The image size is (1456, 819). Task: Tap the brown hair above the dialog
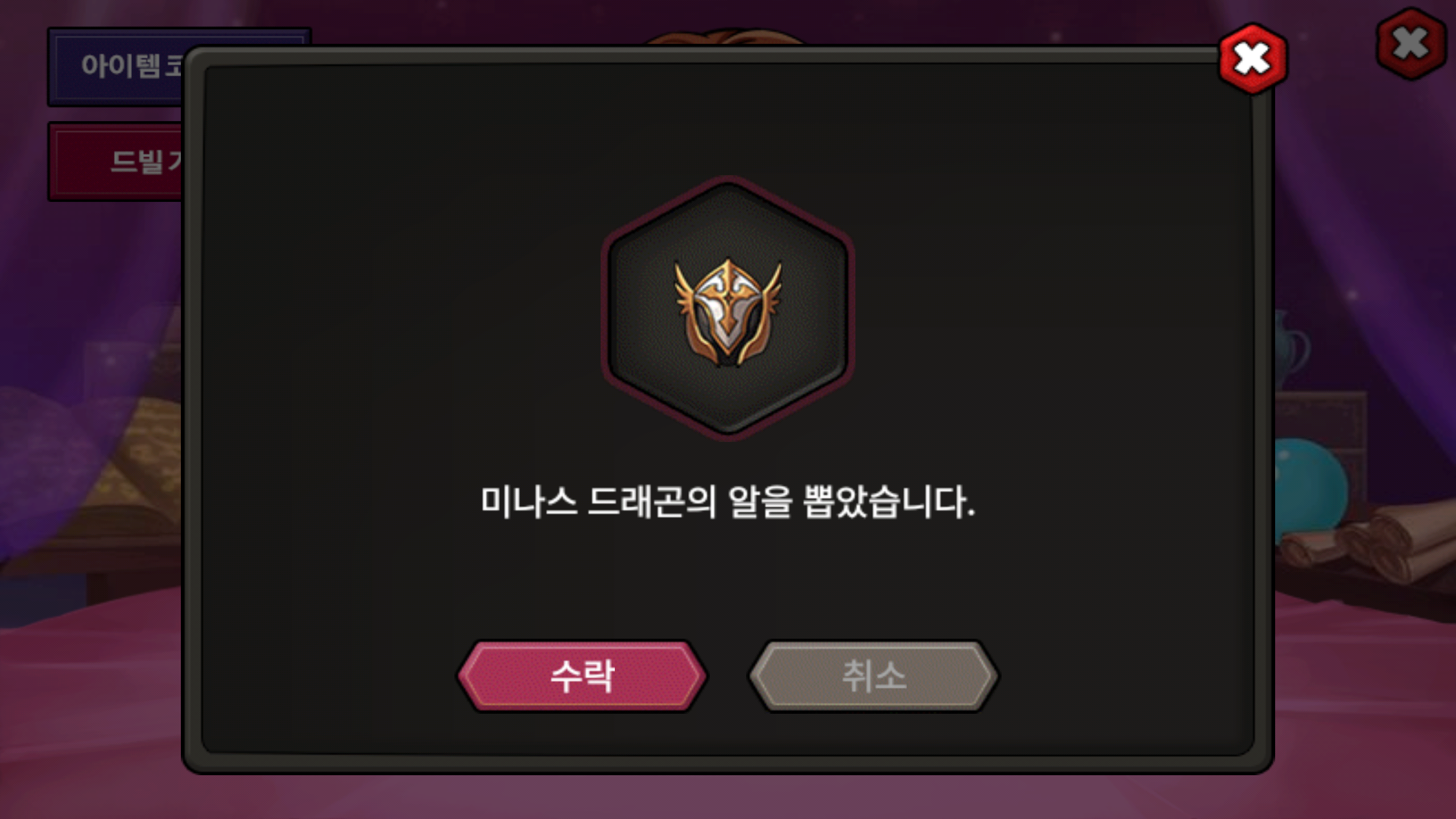pyautogui.click(x=728, y=36)
